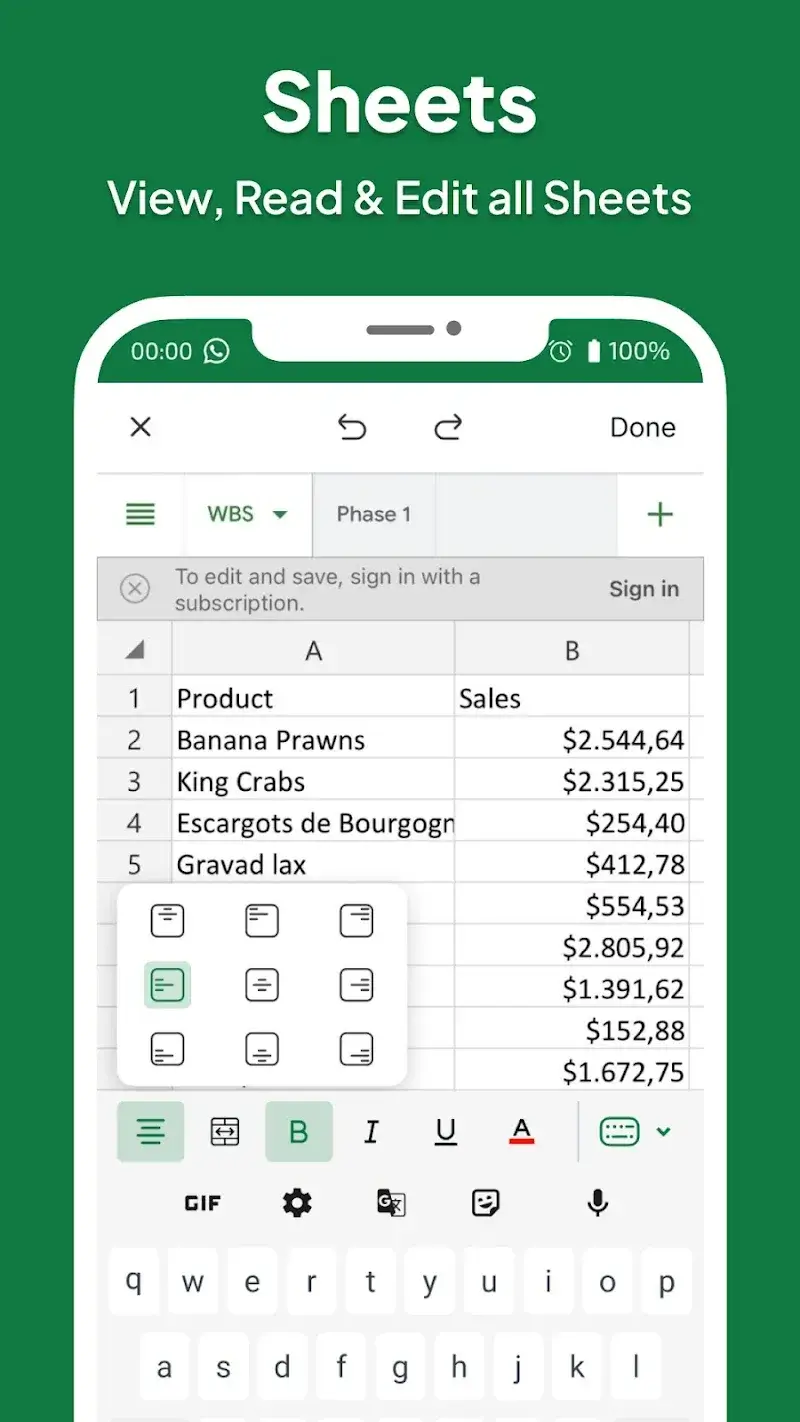The width and height of the screenshot is (800, 1422).
Task: Open the WBS sheet dropdown
Action: pyautogui.click(x=247, y=514)
